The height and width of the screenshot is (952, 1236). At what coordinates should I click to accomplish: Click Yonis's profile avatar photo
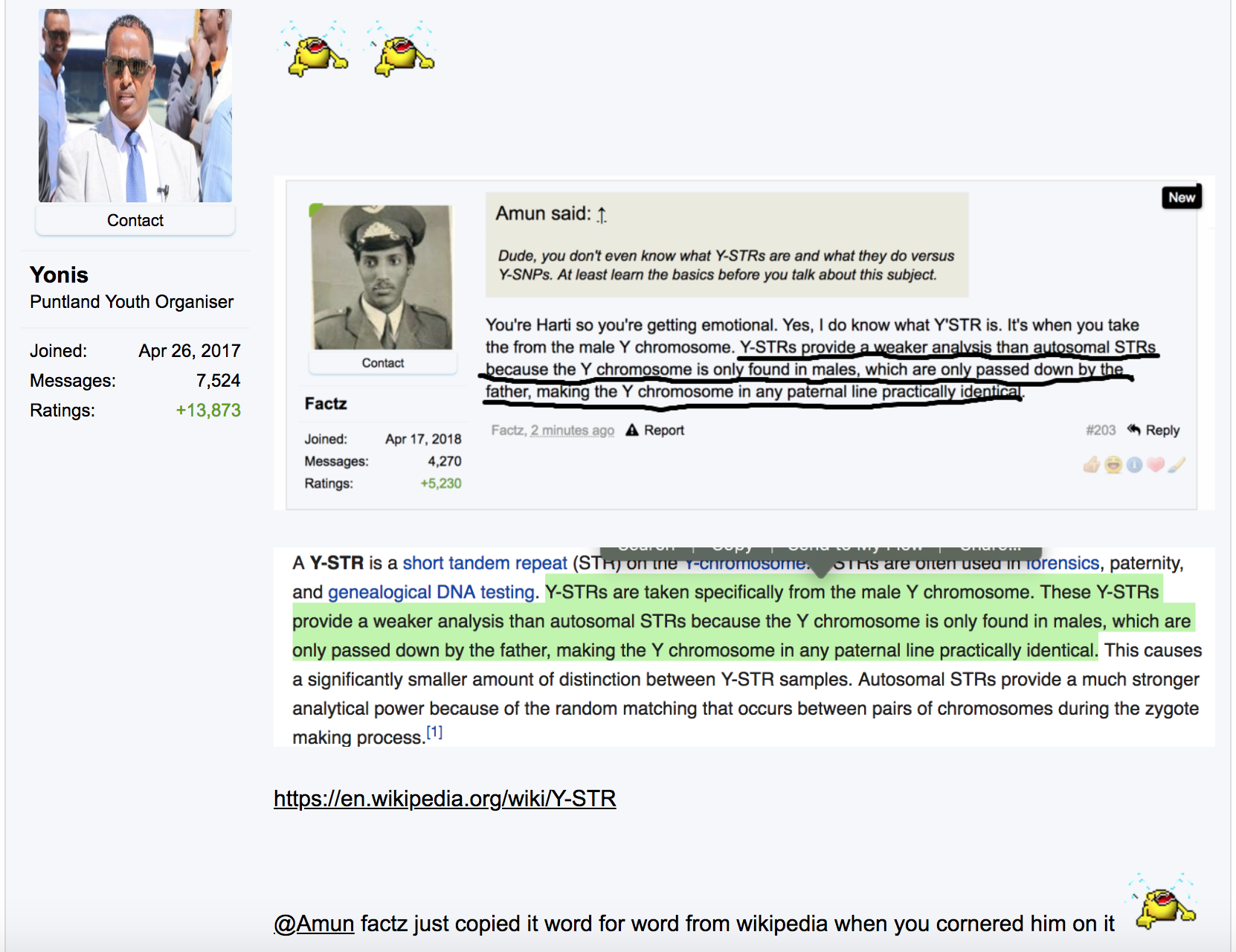pos(135,106)
